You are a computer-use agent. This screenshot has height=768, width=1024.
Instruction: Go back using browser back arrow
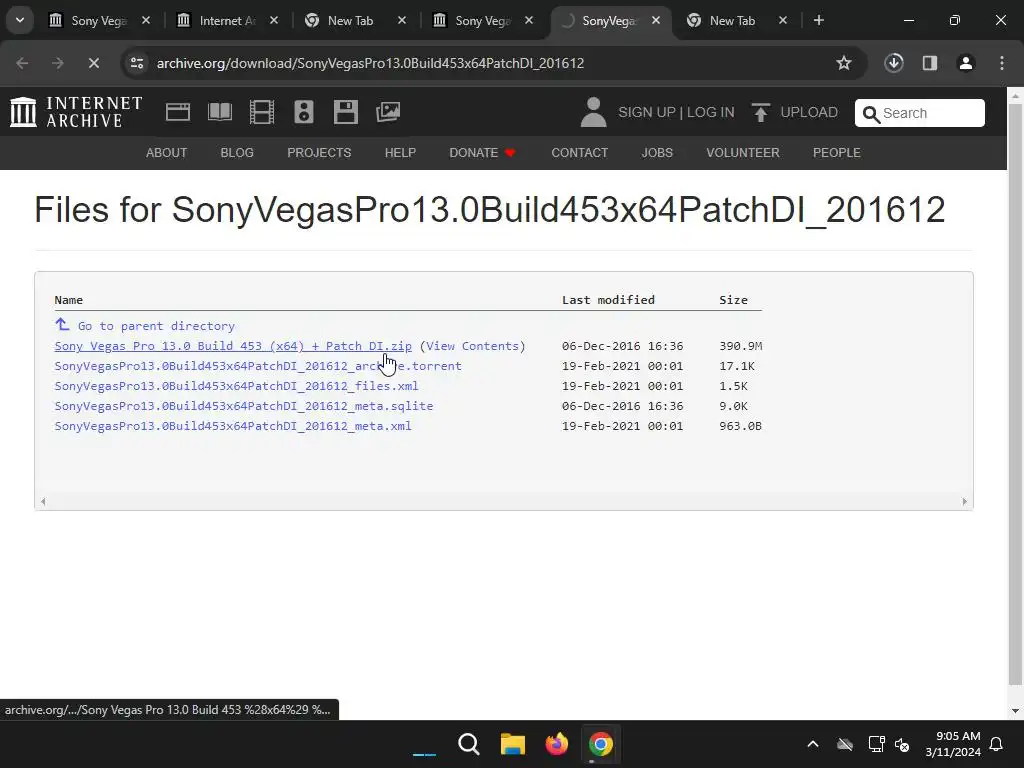click(x=22, y=63)
